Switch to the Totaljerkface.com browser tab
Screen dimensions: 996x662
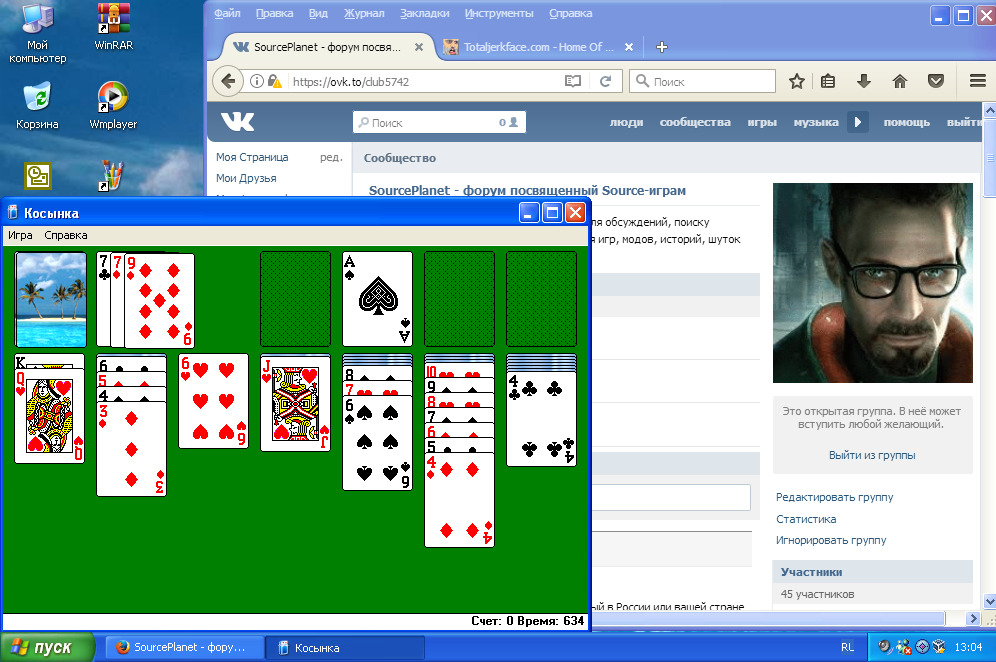[x=531, y=47]
